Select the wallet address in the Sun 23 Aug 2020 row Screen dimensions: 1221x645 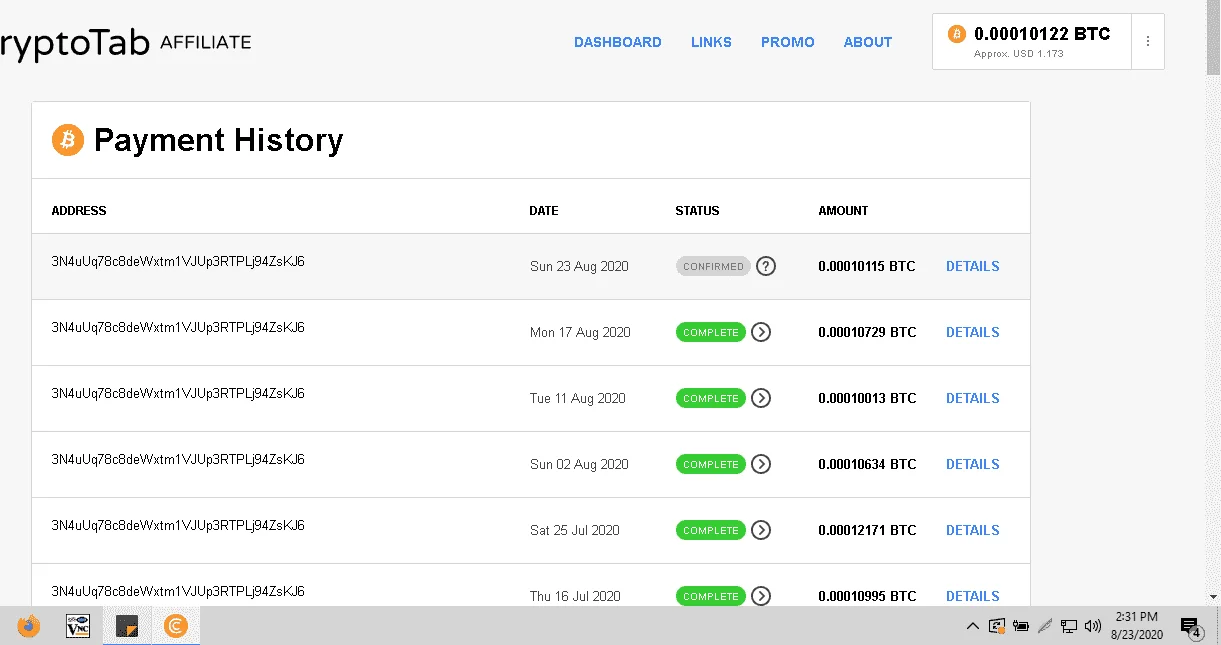178,261
